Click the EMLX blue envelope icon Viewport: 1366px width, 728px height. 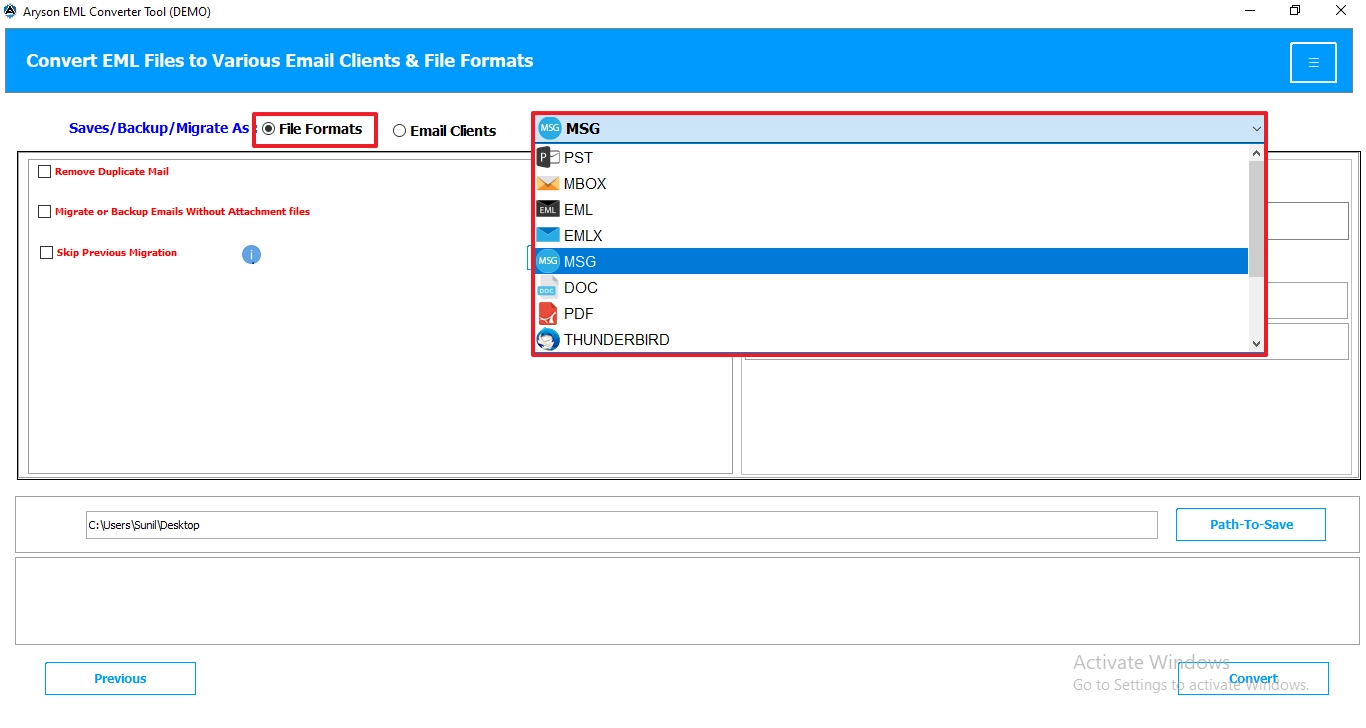(x=548, y=235)
